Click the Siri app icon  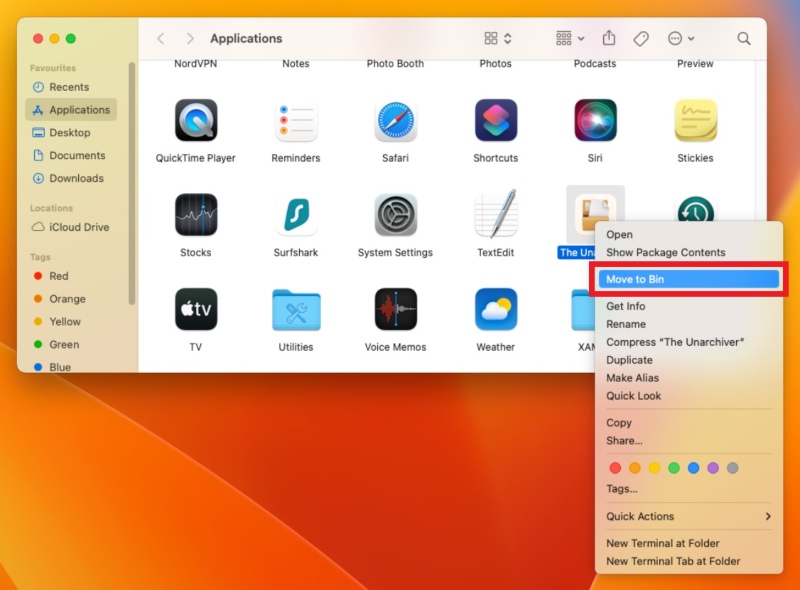click(595, 120)
